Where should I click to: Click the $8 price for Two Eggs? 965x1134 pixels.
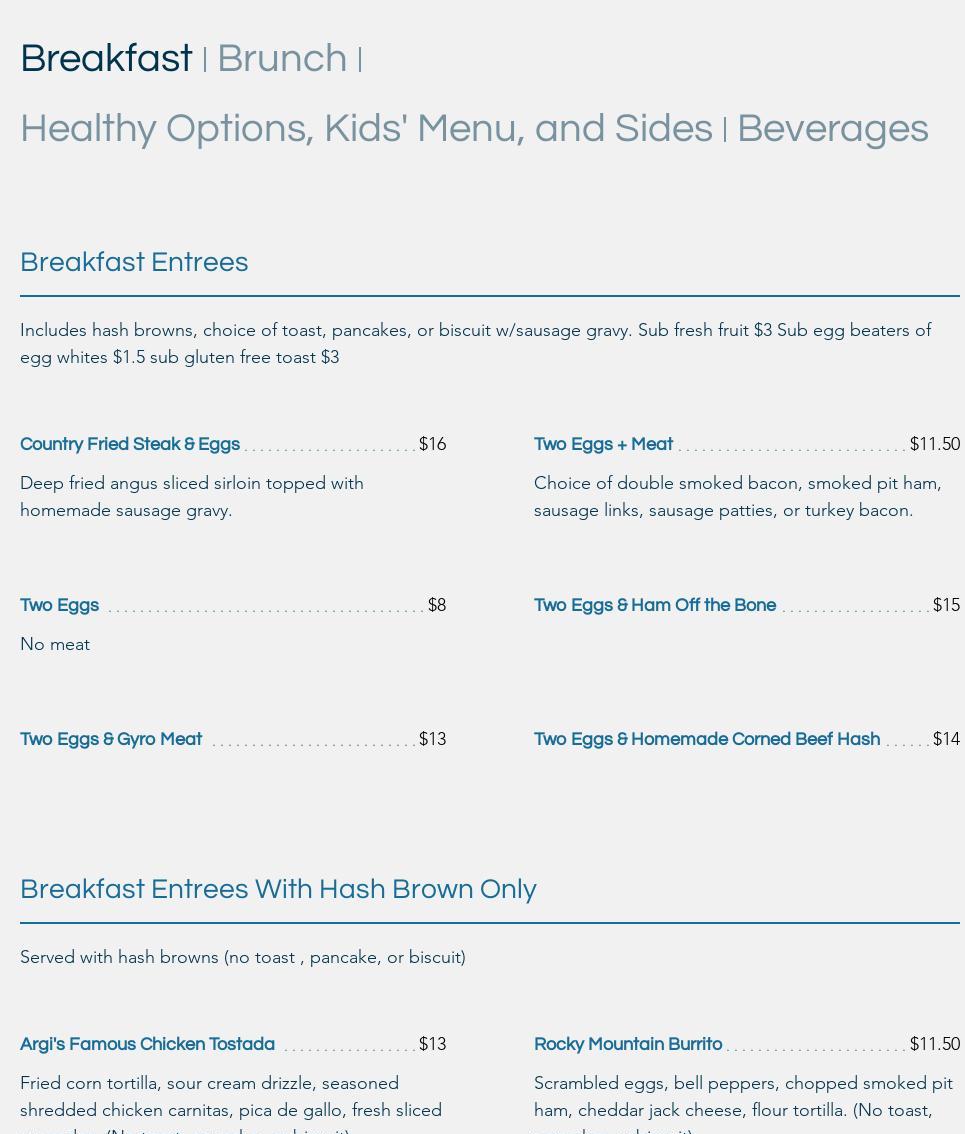(x=436, y=605)
